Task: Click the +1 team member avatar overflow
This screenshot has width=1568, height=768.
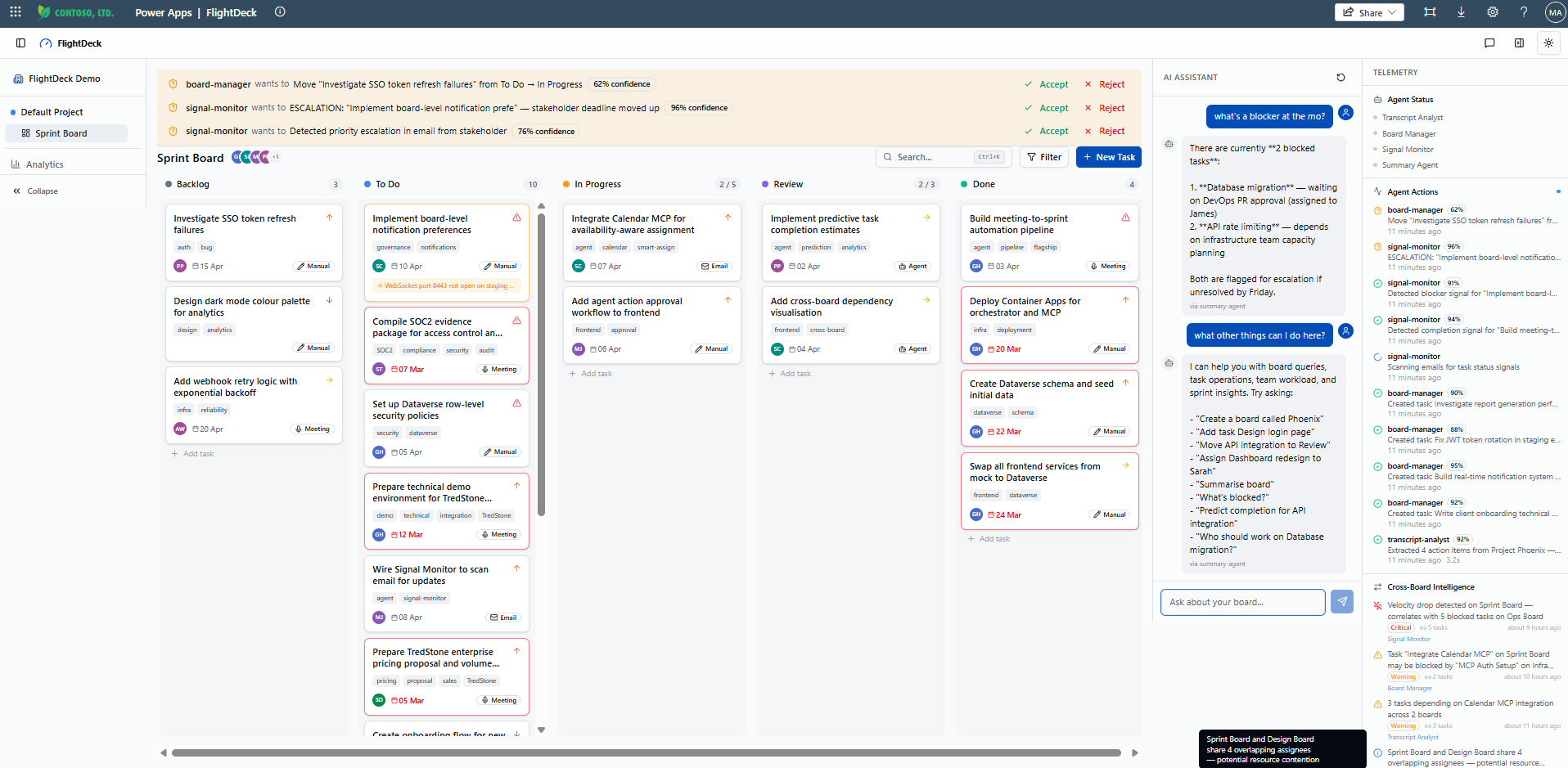Action: click(x=276, y=157)
